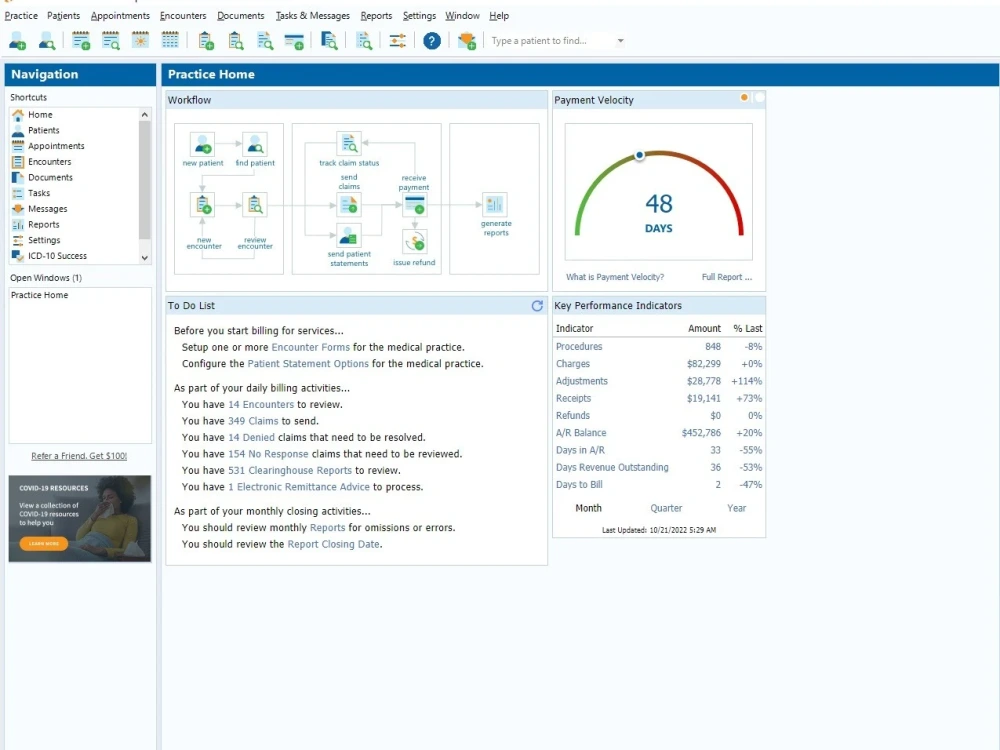Open the 349 Claims link
Screen dimensions: 1000x750
click(x=253, y=421)
